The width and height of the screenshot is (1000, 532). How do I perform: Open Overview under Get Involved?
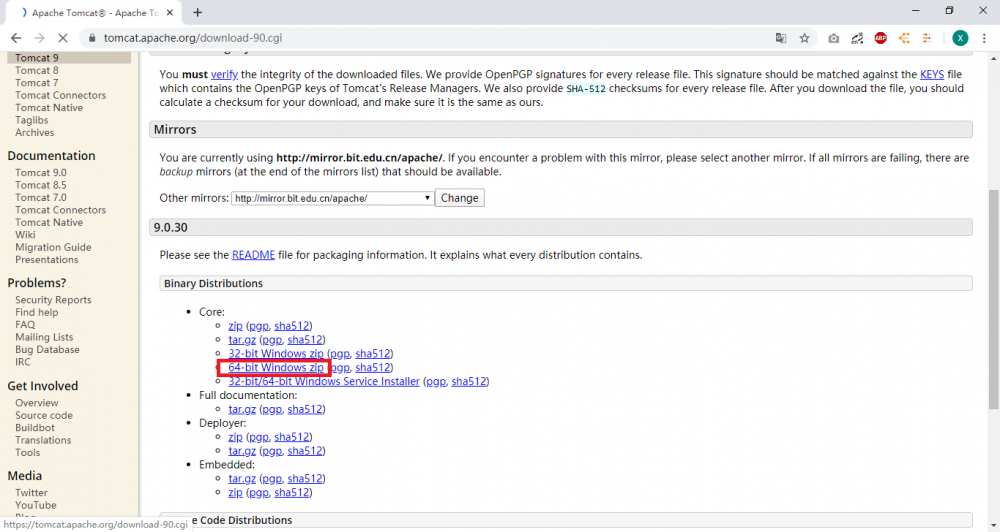coord(37,404)
